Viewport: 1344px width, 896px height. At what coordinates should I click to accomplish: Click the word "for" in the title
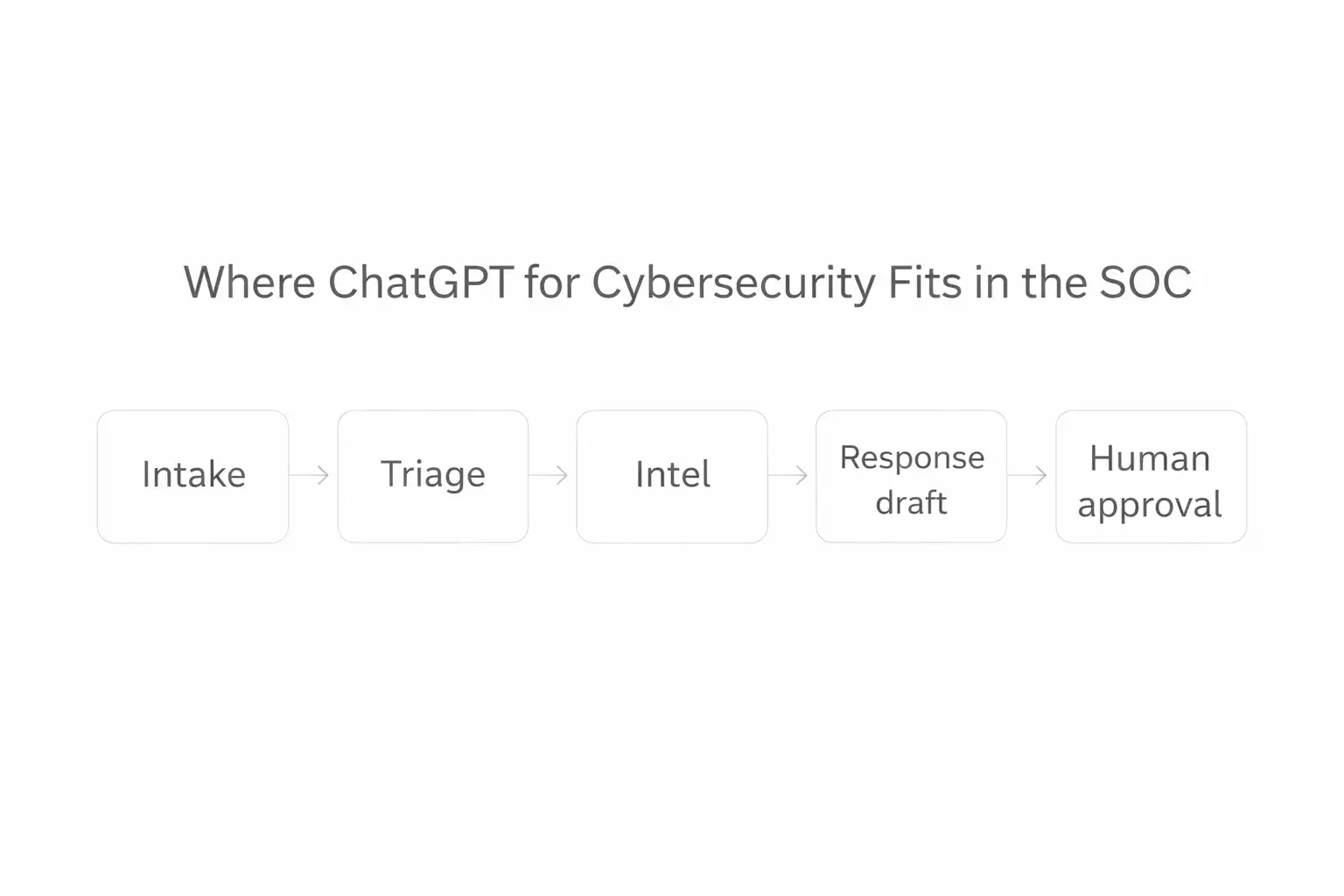click(x=552, y=283)
